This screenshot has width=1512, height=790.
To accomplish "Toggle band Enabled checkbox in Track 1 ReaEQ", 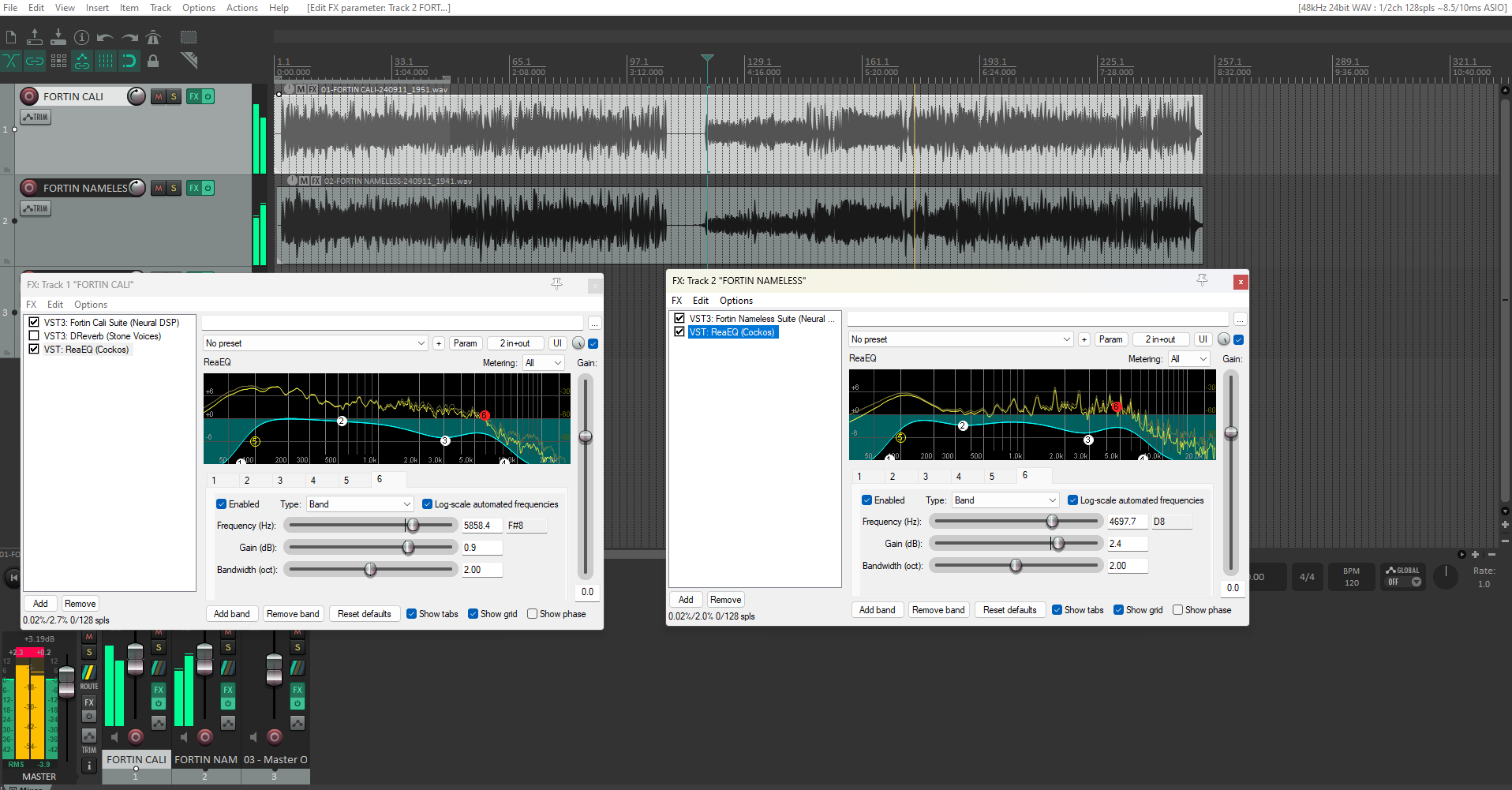I will click(x=222, y=504).
